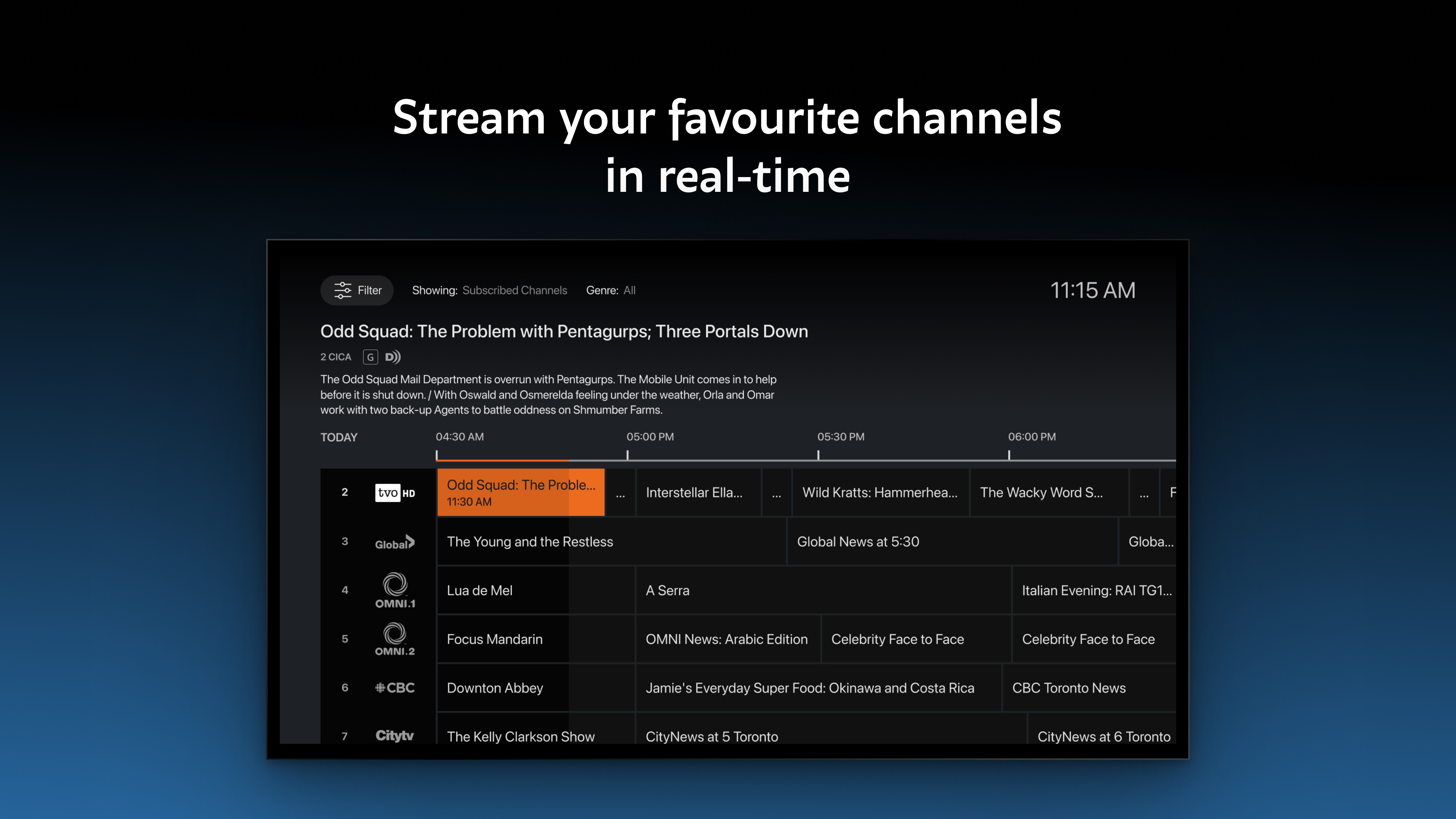Screen dimensions: 1456x819
Task: Select the OMNI.2 channel logo
Action: coord(395,639)
